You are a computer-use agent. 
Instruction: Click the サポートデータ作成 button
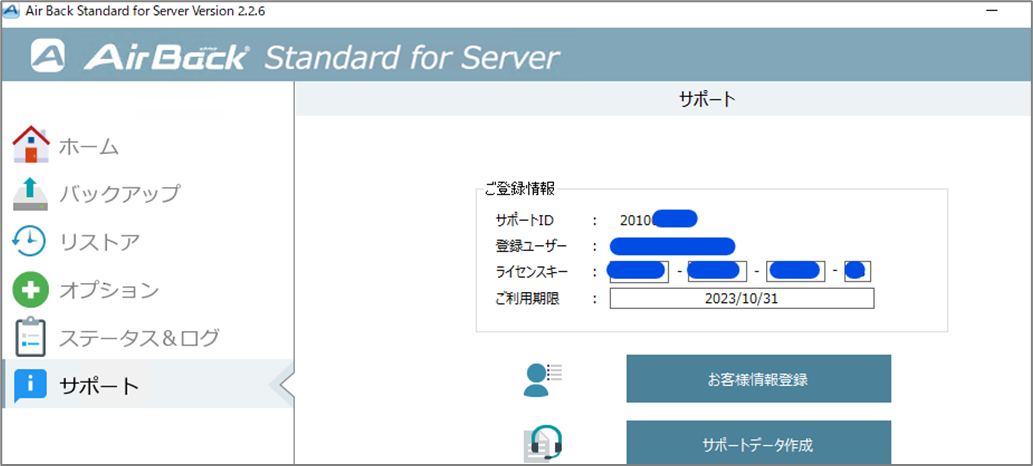coord(758,444)
